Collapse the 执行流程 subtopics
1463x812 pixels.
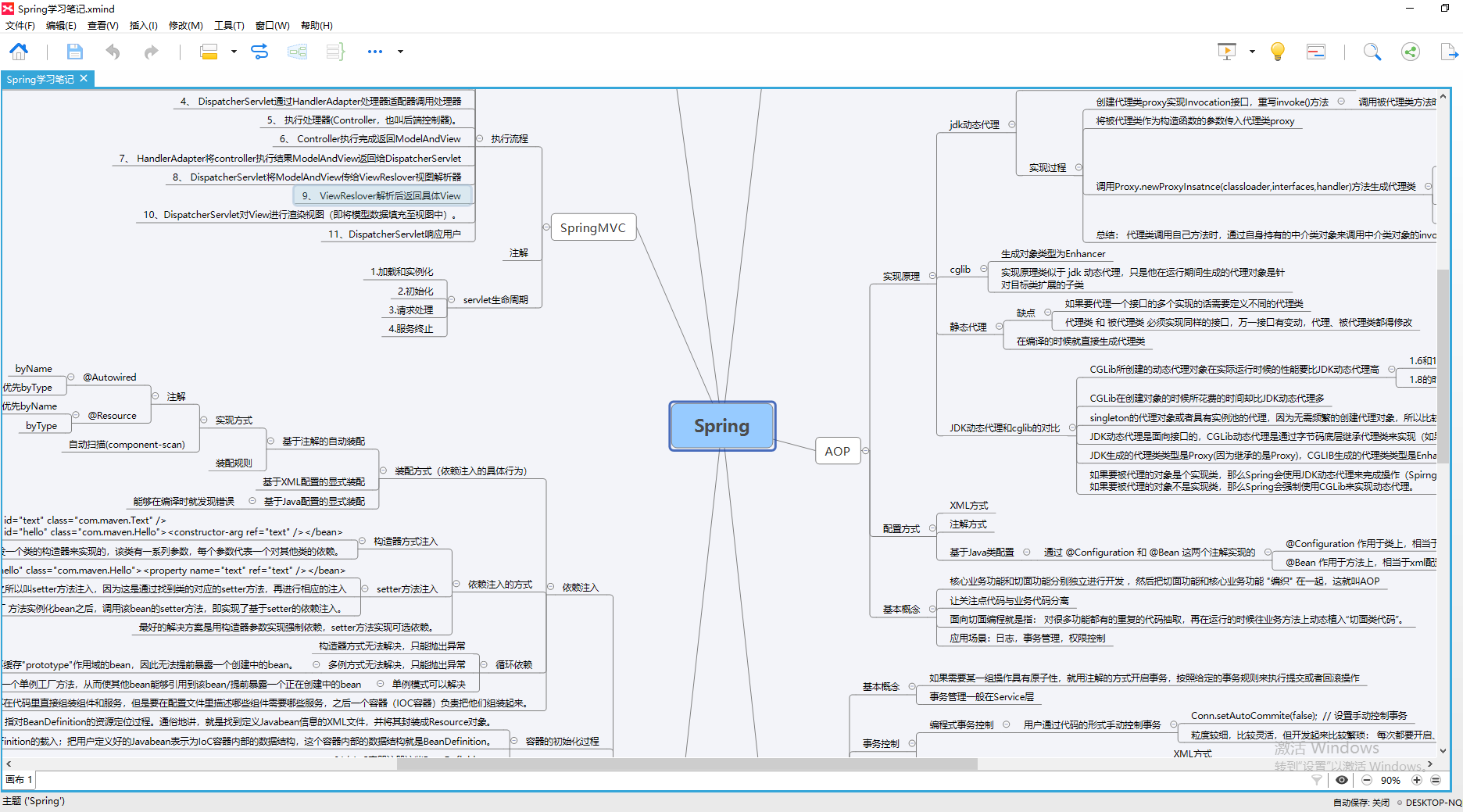(479, 138)
